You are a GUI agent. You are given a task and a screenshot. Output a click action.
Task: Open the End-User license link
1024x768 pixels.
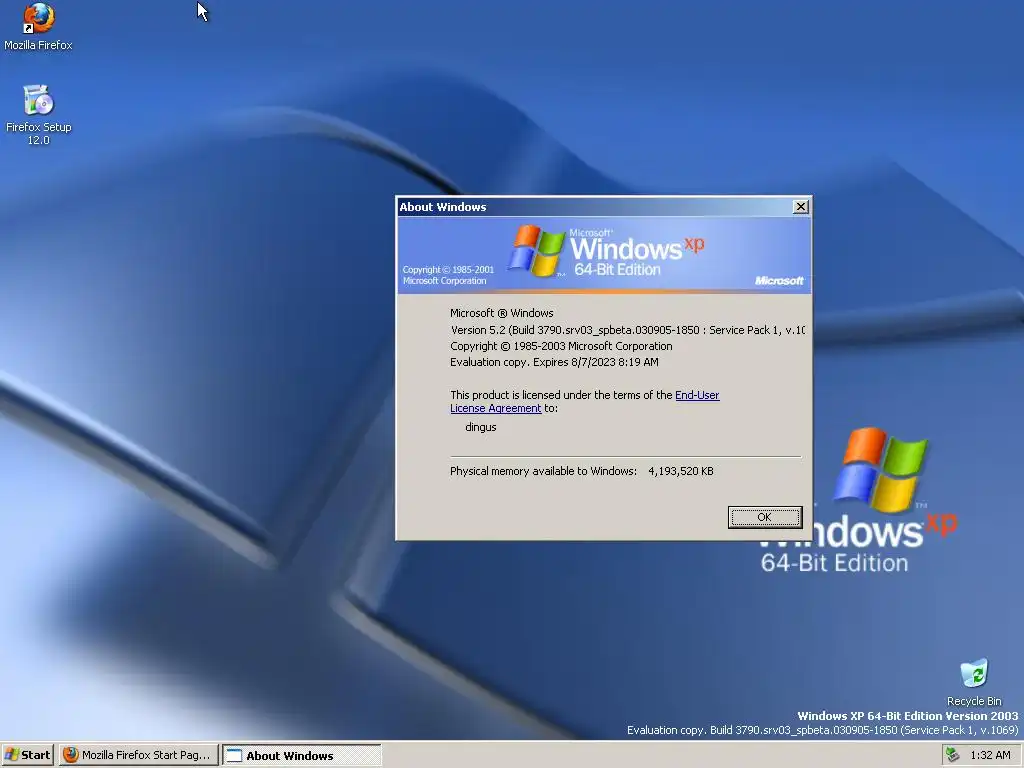(x=697, y=395)
